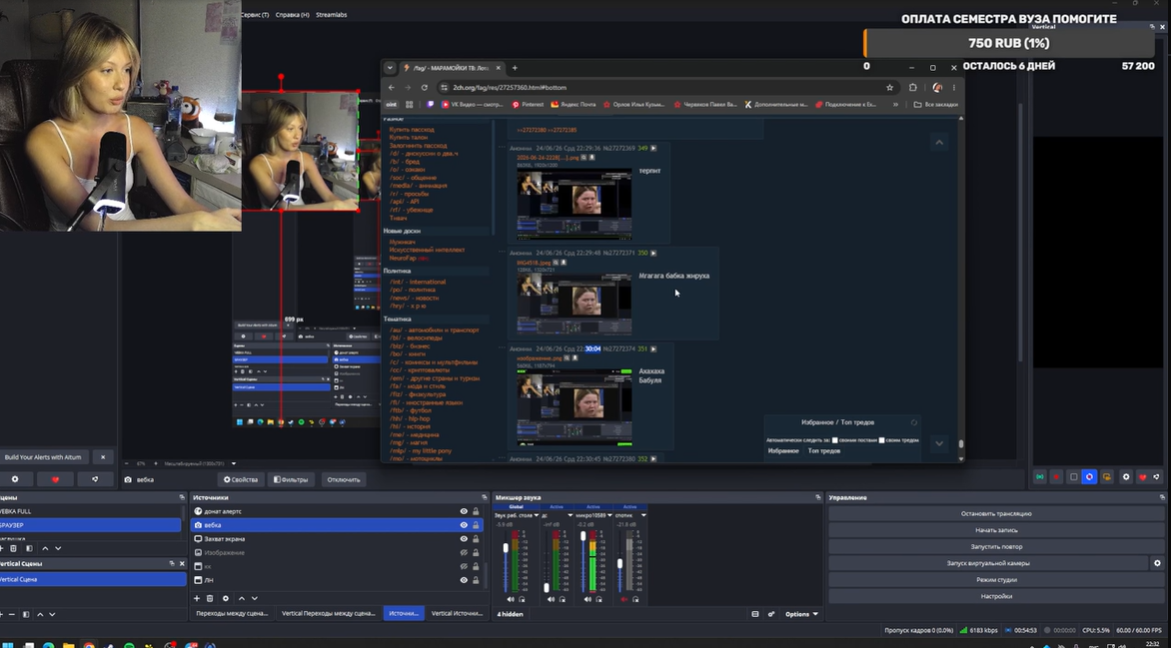Open the Streamlabs menu
Image resolution: width=1171 pixels, height=648 pixels.
pyautogui.click(x=331, y=14)
